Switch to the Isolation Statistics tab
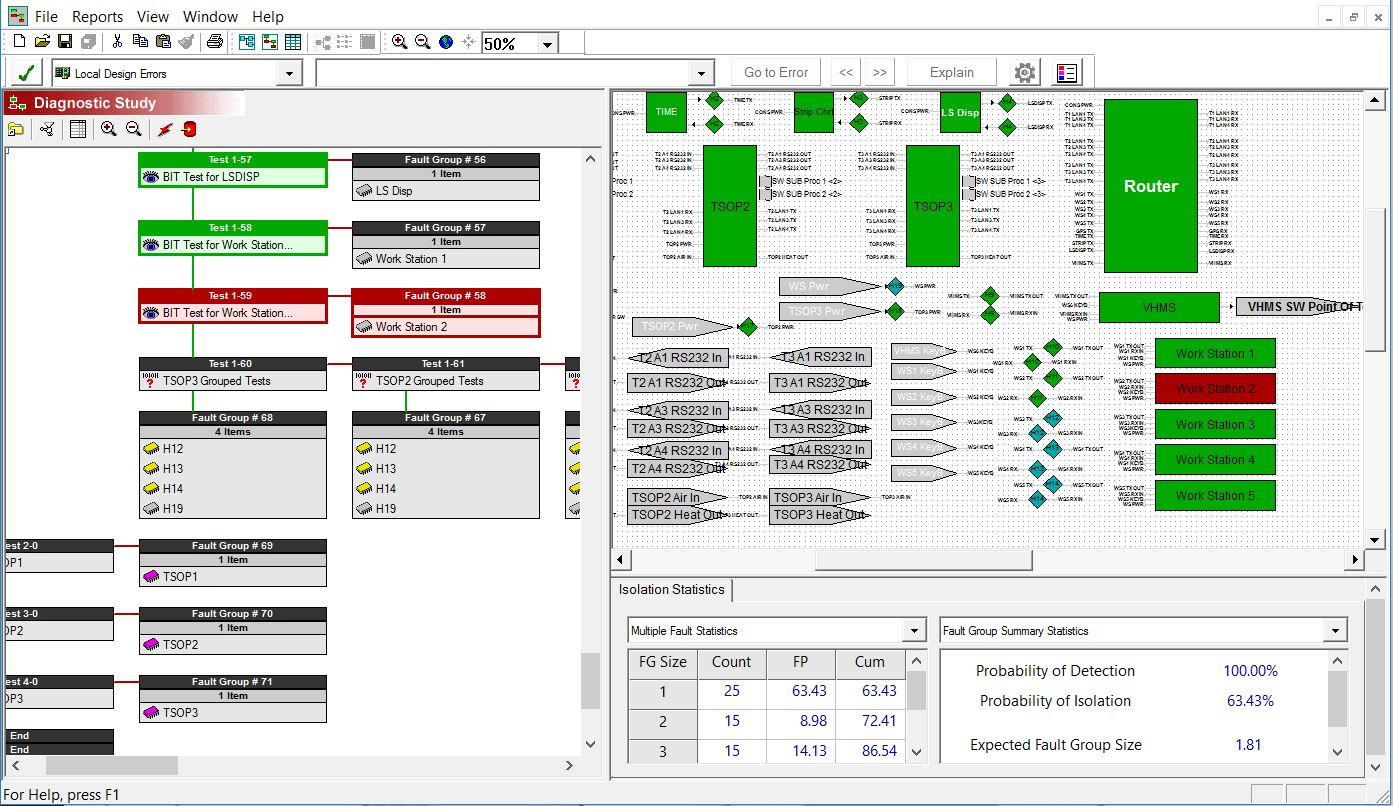The height and width of the screenshot is (806, 1393). (x=671, y=590)
